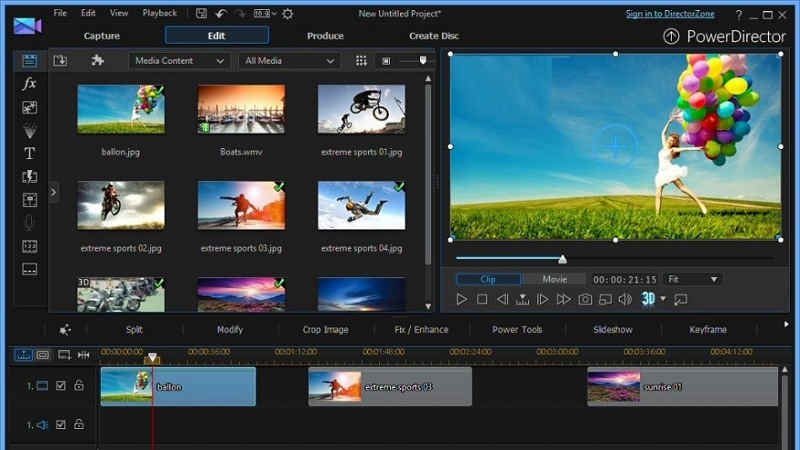
Task: Toggle Clip preview mode
Action: 488,279
